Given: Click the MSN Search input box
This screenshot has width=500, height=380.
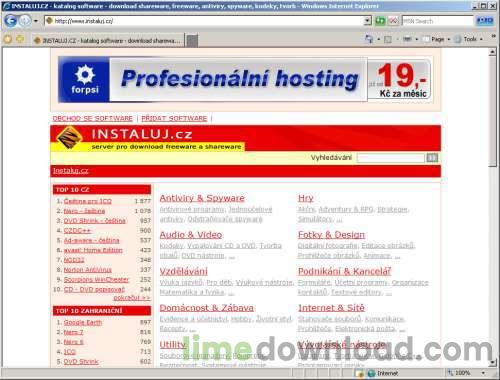Looking at the screenshot, I should (438, 21).
